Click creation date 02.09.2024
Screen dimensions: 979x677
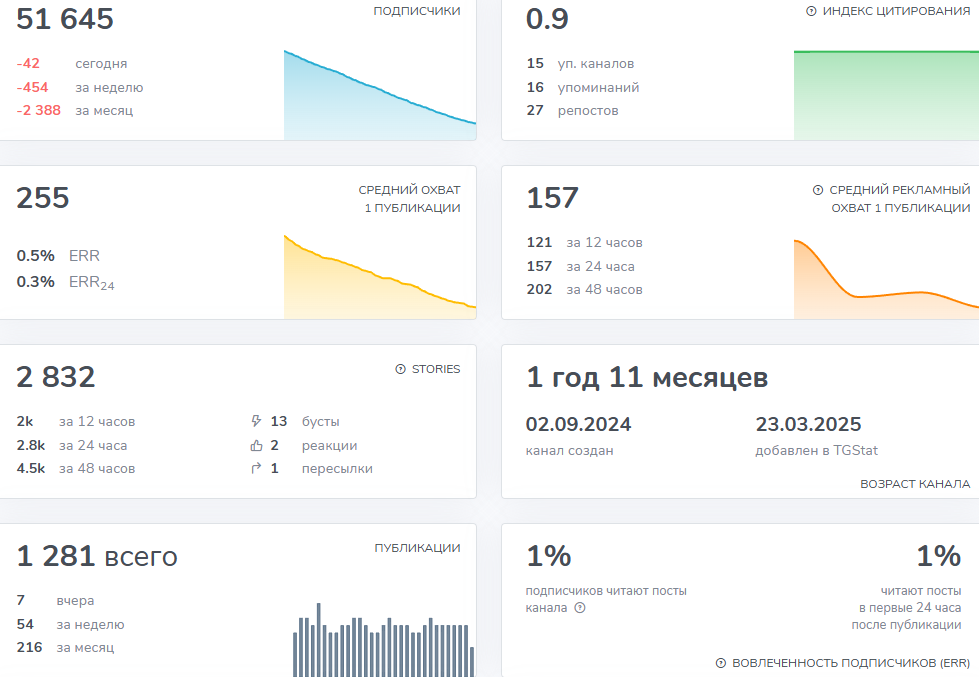578,425
